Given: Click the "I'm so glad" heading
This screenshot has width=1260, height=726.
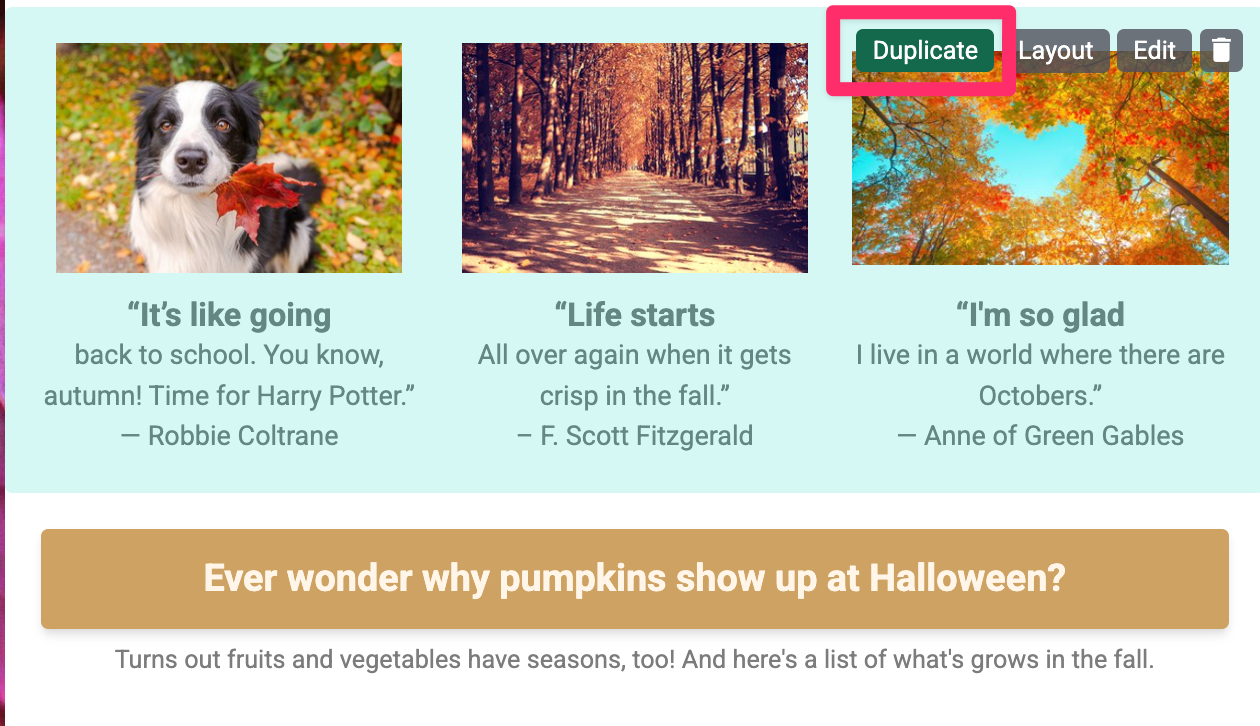Looking at the screenshot, I should point(1040,315).
